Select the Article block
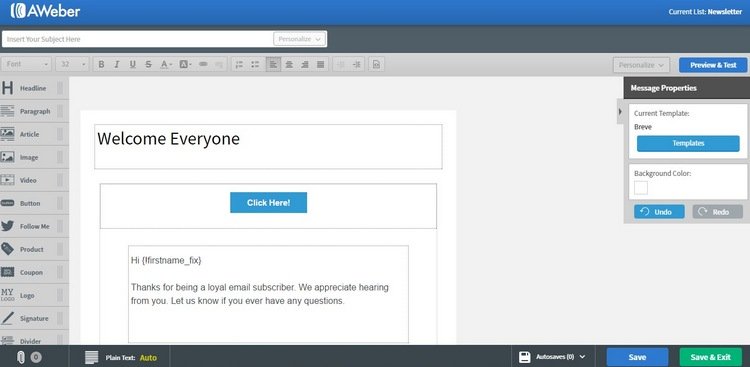This screenshot has width=750, height=367. point(33,134)
